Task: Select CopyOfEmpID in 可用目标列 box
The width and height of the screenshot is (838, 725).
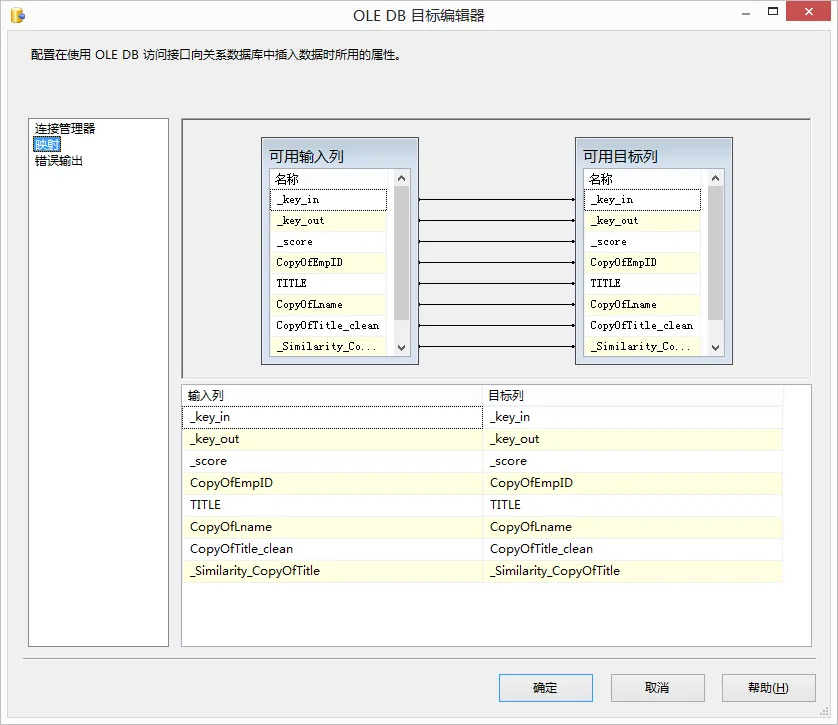Action: [642, 263]
